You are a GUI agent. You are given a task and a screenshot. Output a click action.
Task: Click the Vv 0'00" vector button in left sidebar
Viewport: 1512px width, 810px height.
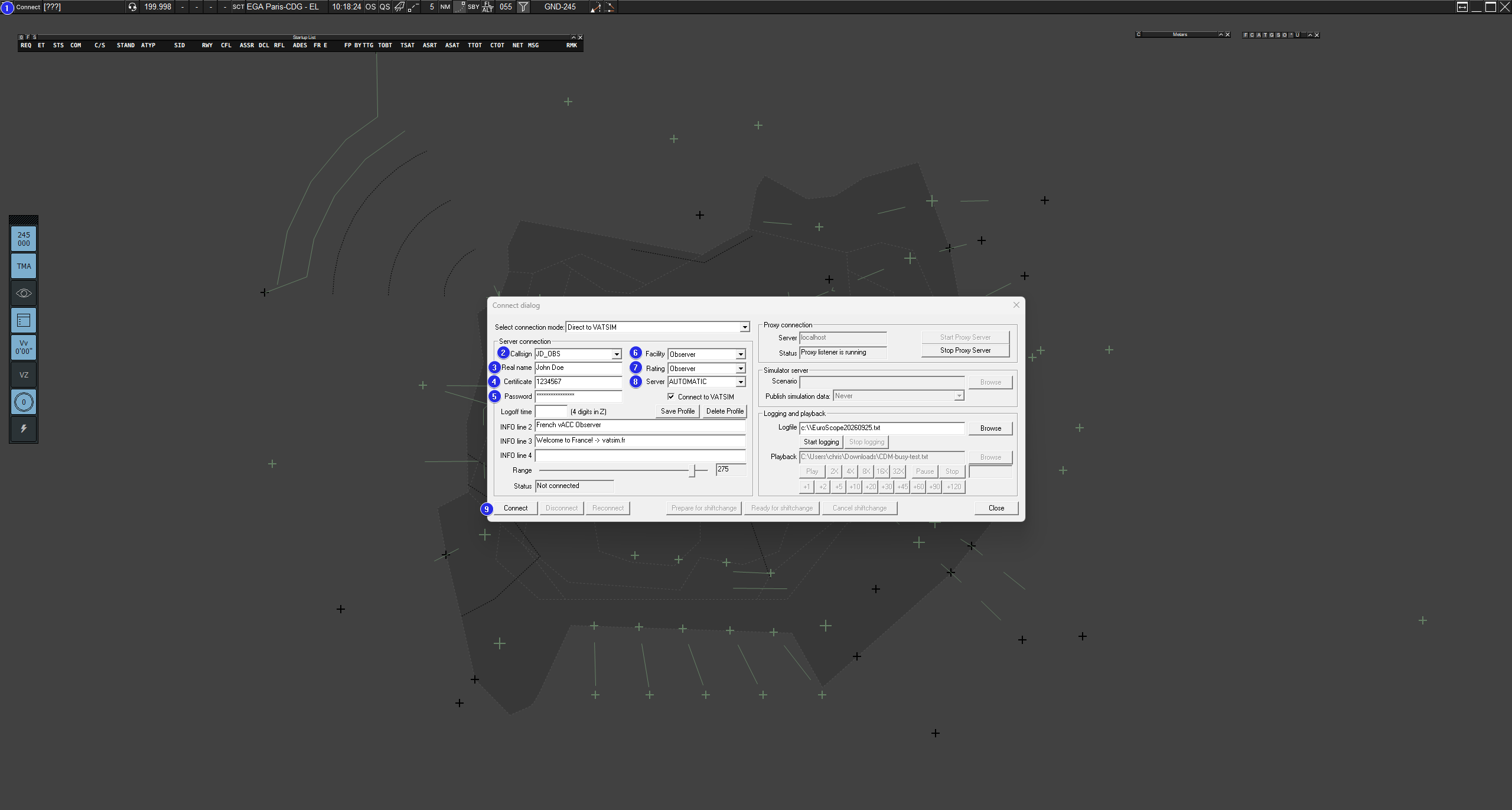click(x=24, y=347)
